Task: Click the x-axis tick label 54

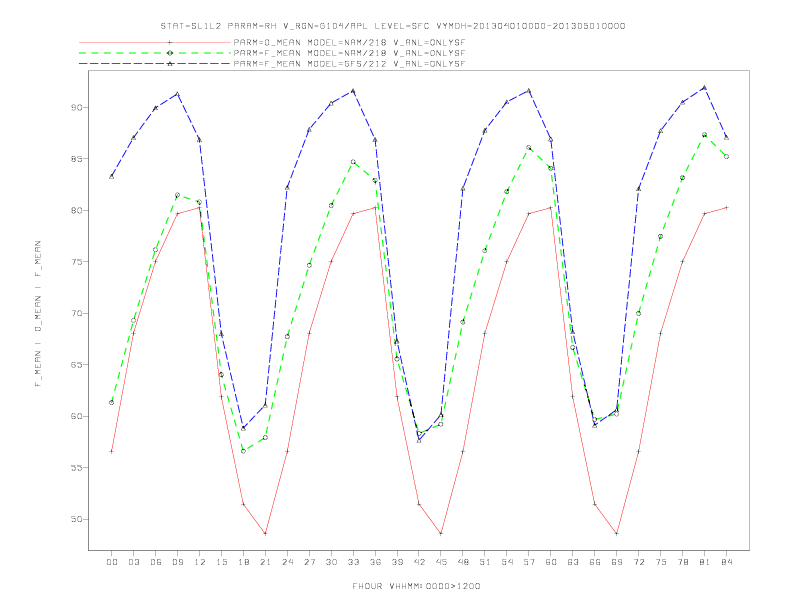Action: [x=507, y=562]
